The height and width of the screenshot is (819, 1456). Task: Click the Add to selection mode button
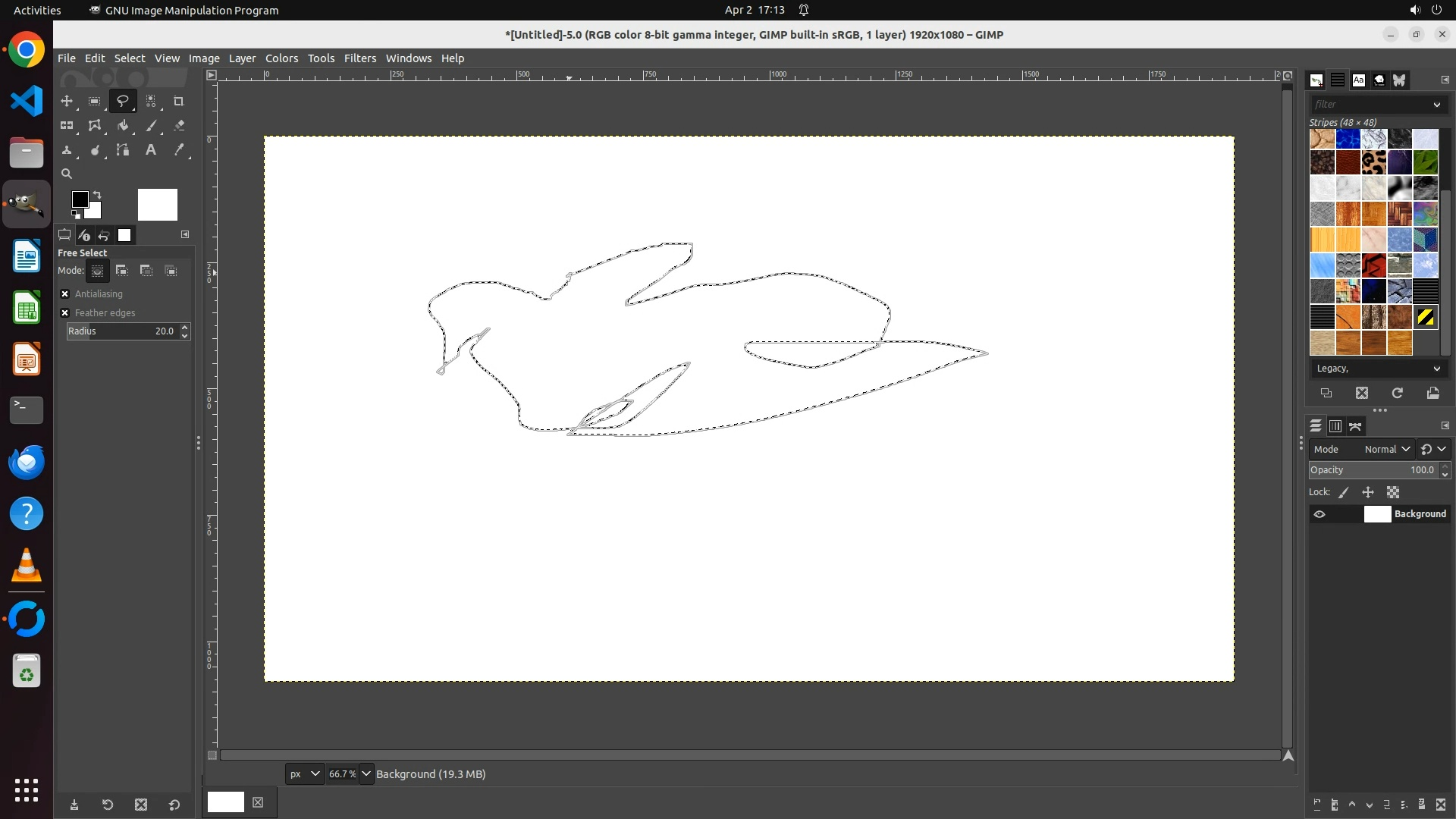(121, 271)
